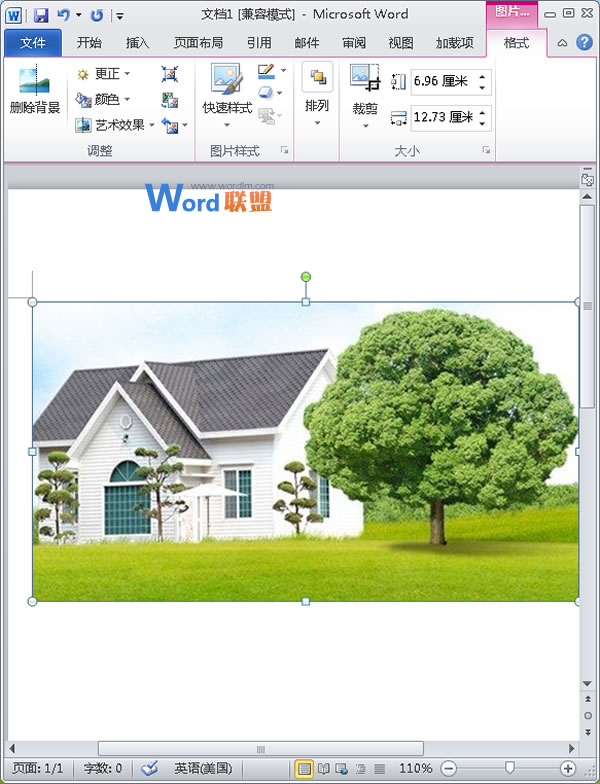This screenshot has width=600, height=784.
Task: Click the Compress Pictures icon
Action: point(170,74)
